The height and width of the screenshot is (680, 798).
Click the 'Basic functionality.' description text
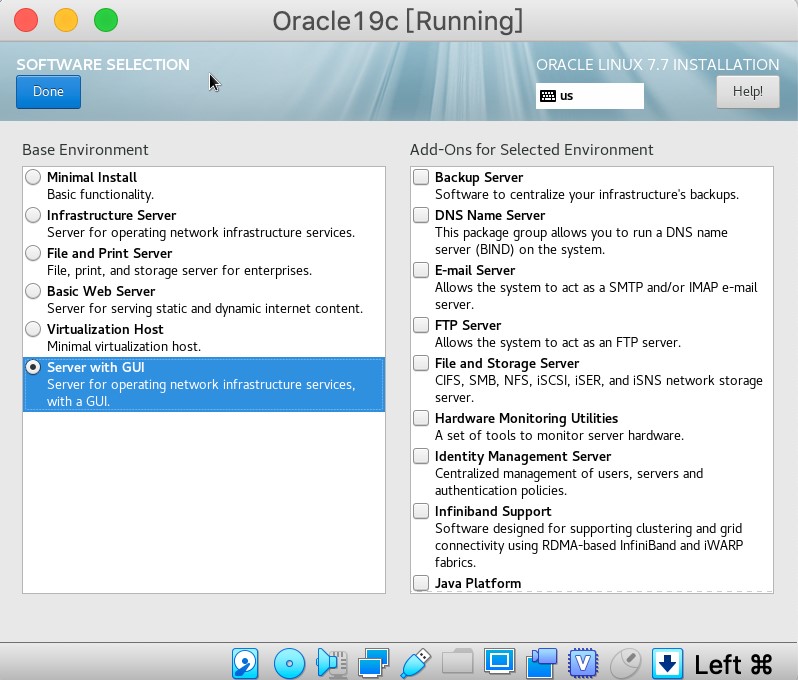point(100,194)
